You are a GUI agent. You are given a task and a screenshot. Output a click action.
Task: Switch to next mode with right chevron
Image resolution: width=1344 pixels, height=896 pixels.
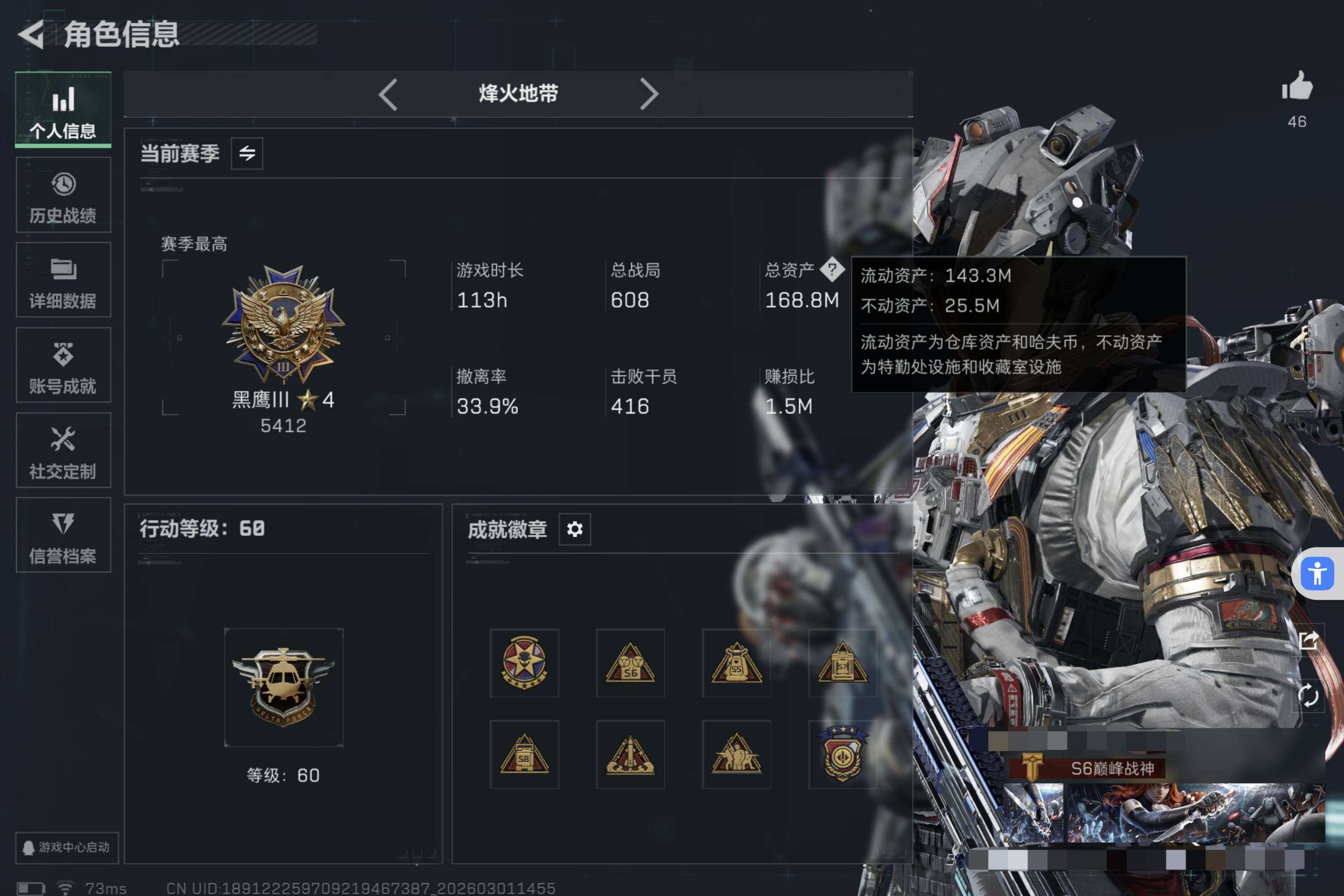[x=649, y=94]
